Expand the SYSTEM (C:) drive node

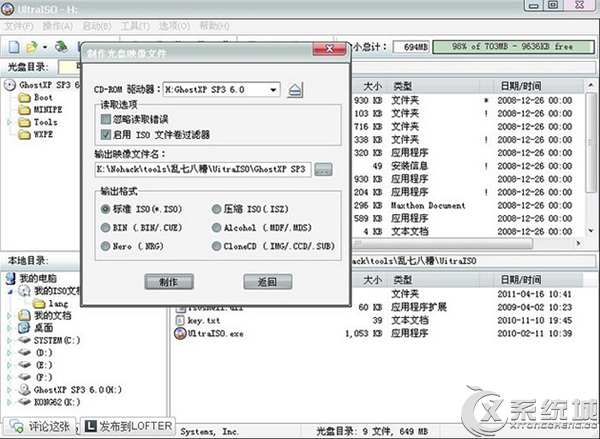tap(10, 340)
